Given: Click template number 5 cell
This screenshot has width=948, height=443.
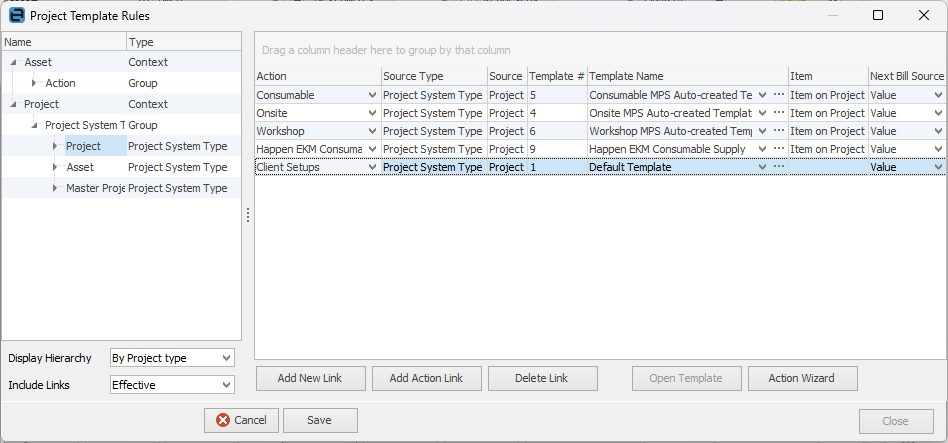Looking at the screenshot, I should (x=557, y=95).
